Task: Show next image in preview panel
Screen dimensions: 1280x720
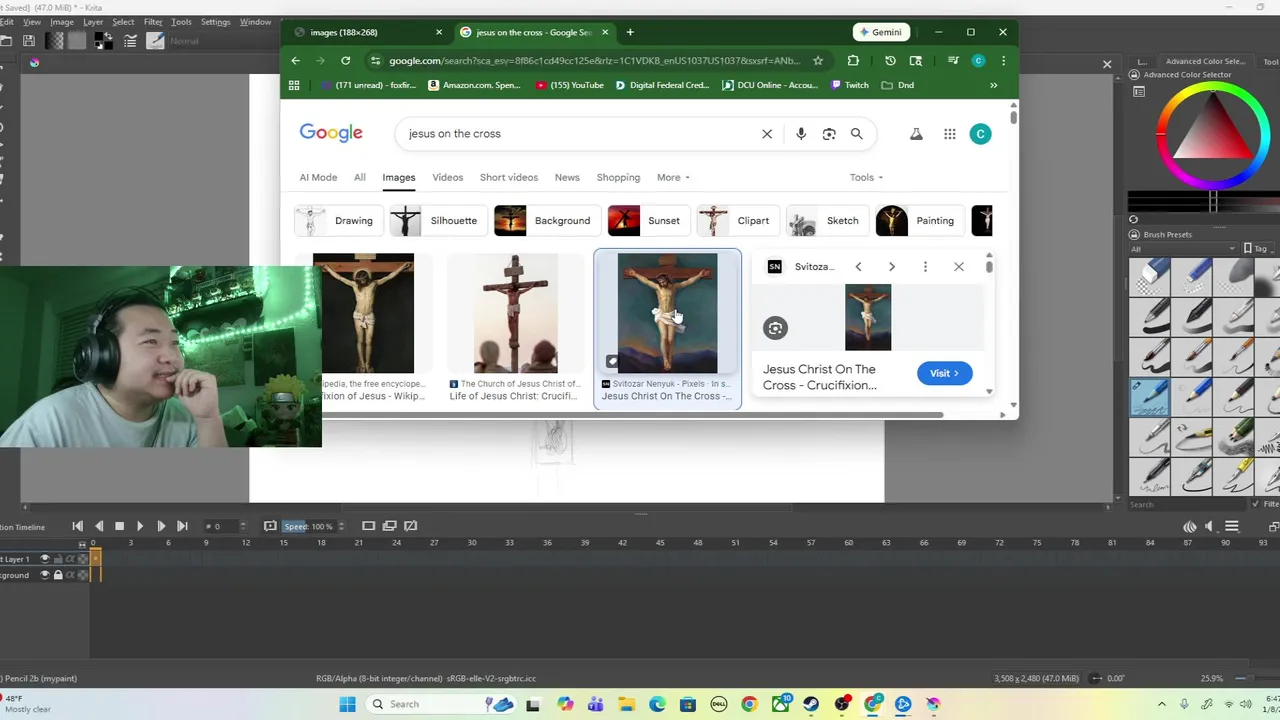Action: tap(892, 267)
